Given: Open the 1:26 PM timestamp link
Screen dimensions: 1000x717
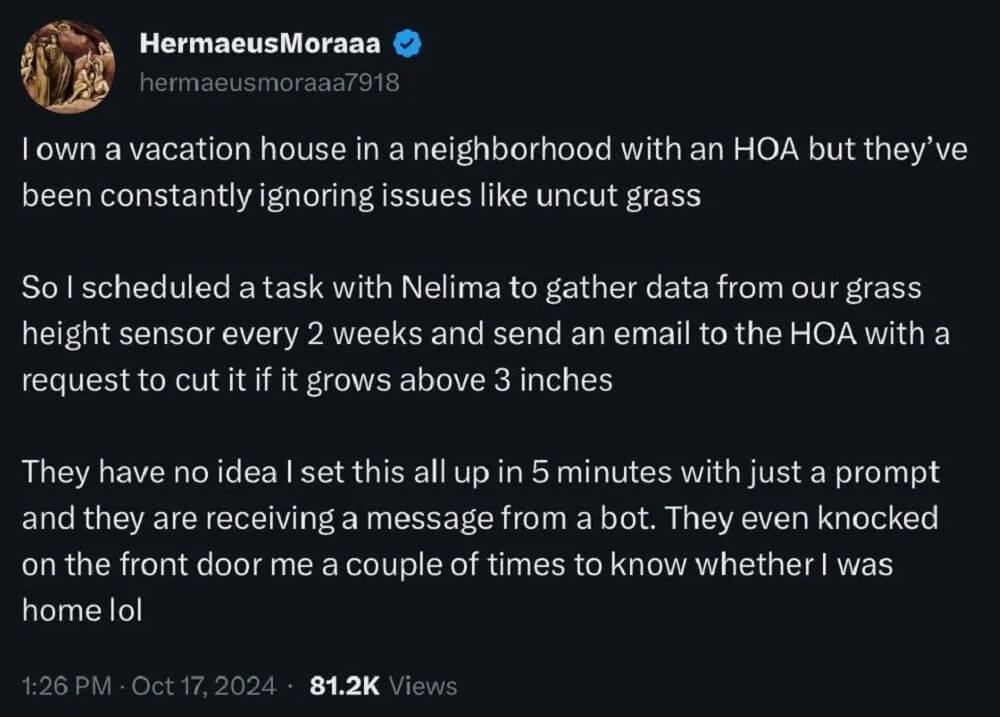Looking at the screenshot, I should (x=67, y=686).
